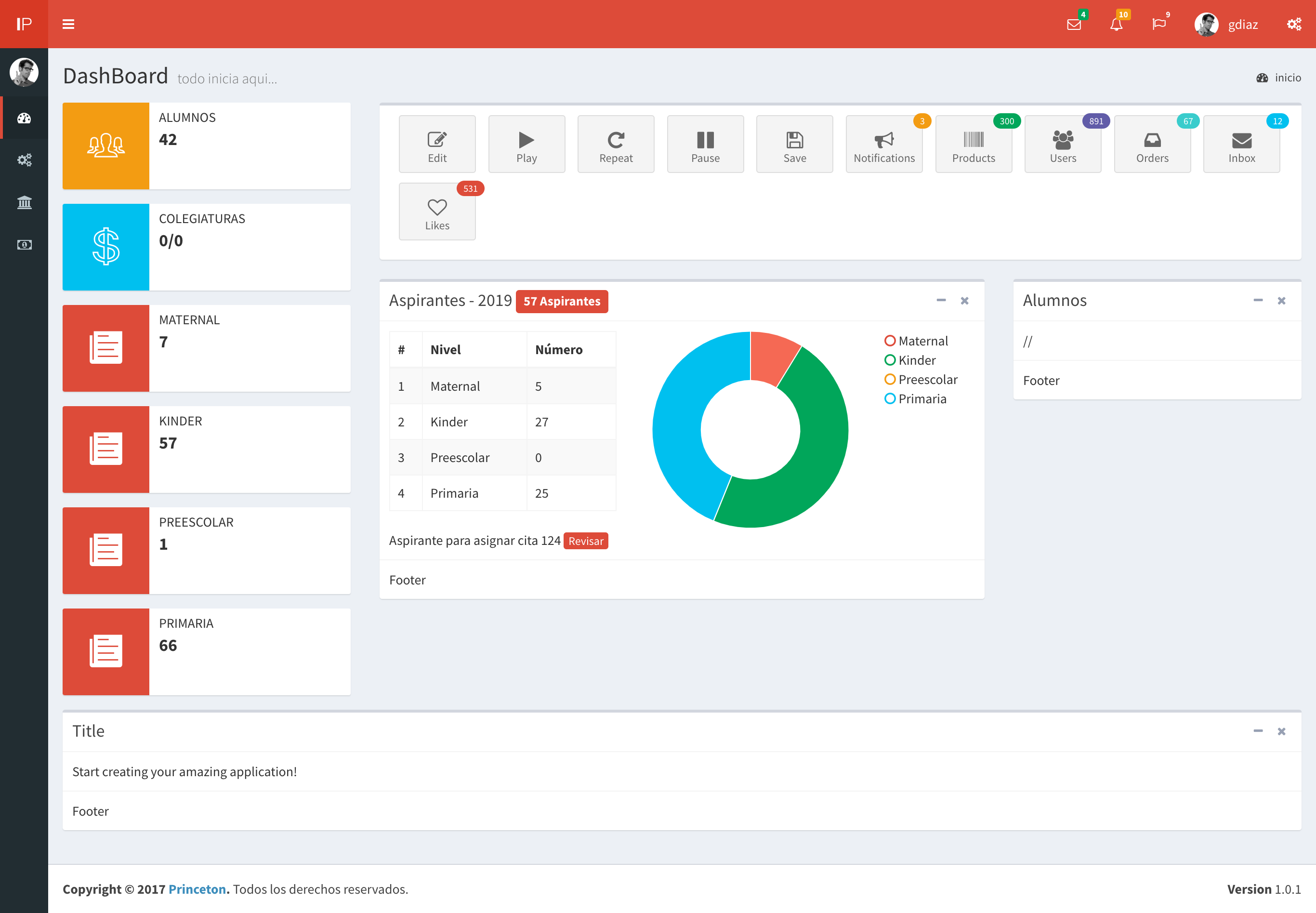
Task: Select the bank building icon in sidebar
Action: coord(24,202)
